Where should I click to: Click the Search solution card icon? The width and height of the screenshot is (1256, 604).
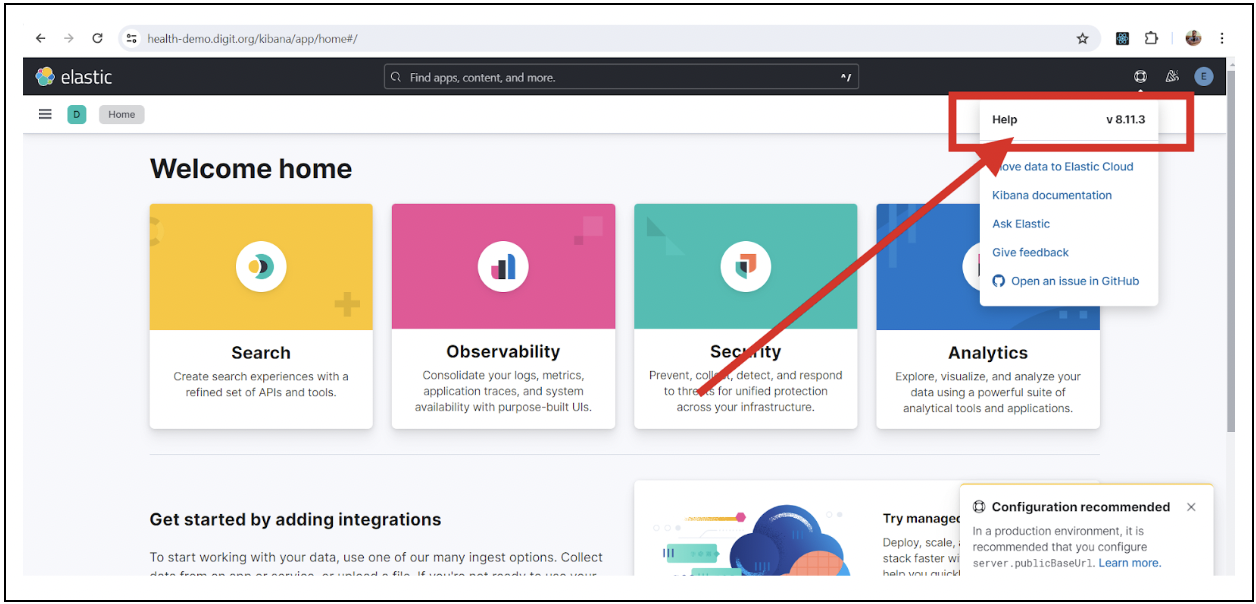[261, 267]
